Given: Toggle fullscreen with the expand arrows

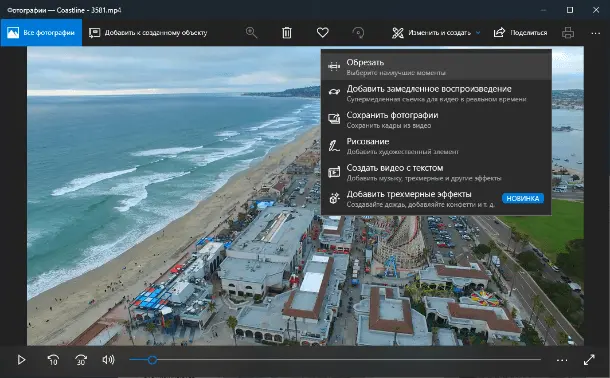Looking at the screenshot, I should click(x=589, y=360).
